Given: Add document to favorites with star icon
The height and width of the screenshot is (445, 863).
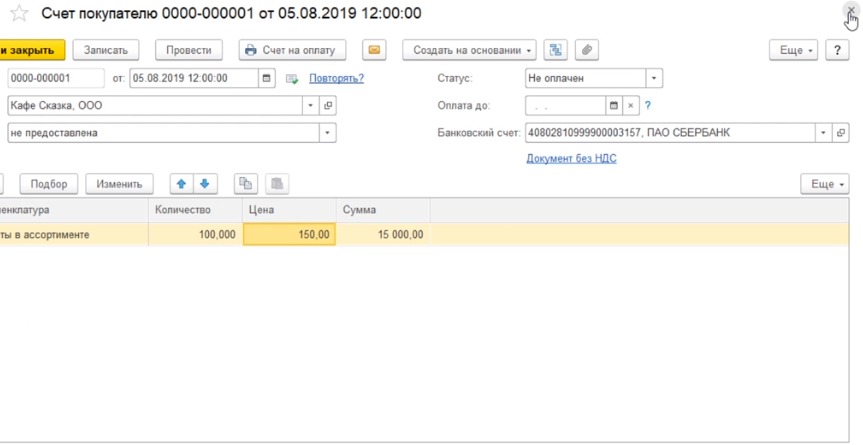Looking at the screenshot, I should [x=17, y=14].
